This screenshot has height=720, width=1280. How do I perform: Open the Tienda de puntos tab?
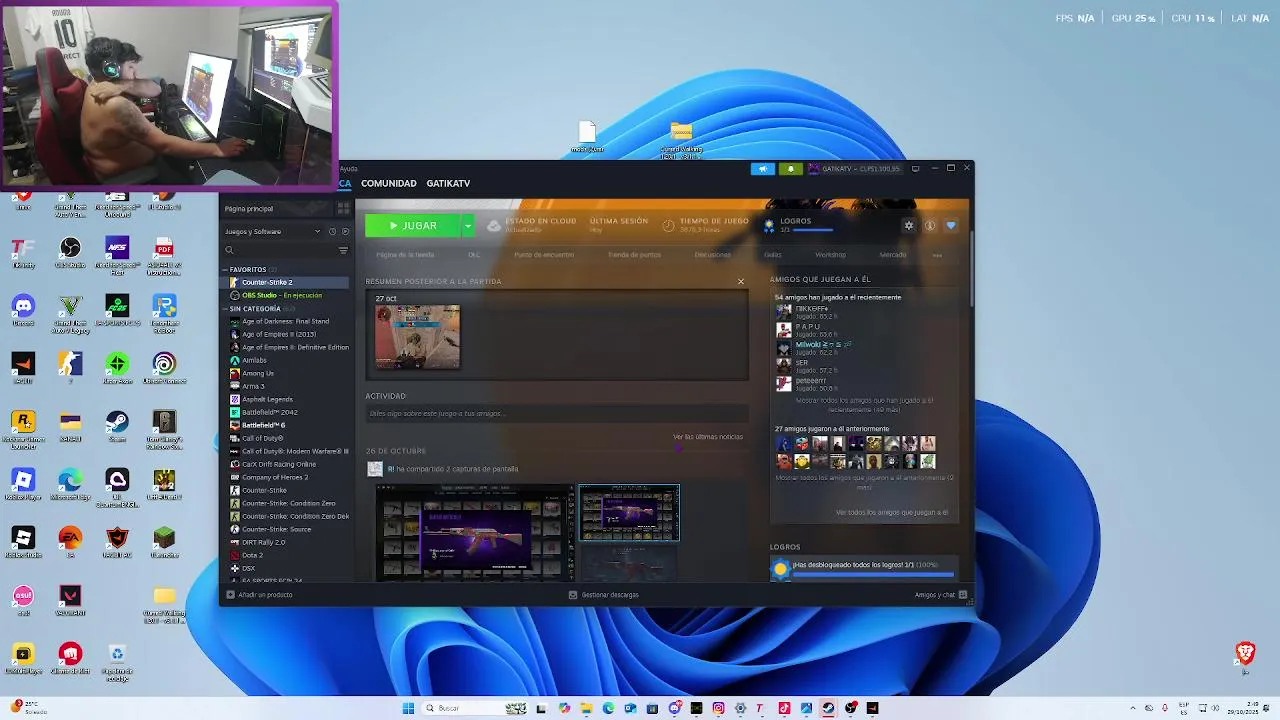(634, 255)
